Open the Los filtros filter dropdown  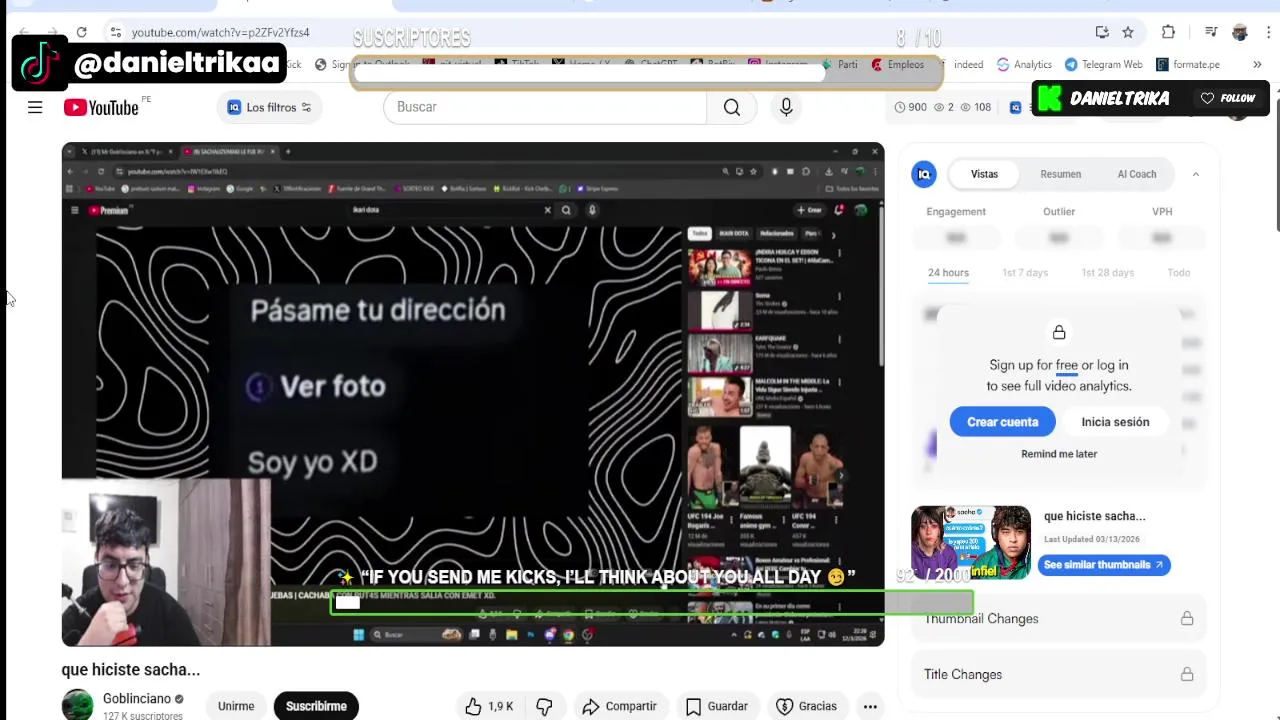point(269,107)
